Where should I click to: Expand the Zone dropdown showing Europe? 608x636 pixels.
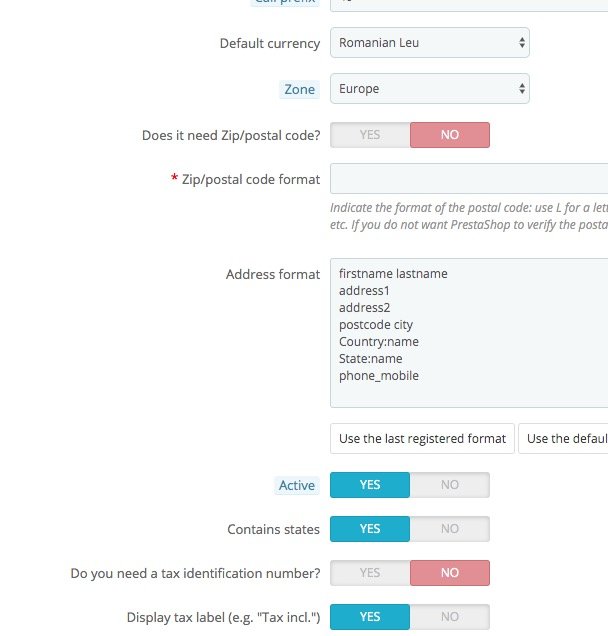429,89
